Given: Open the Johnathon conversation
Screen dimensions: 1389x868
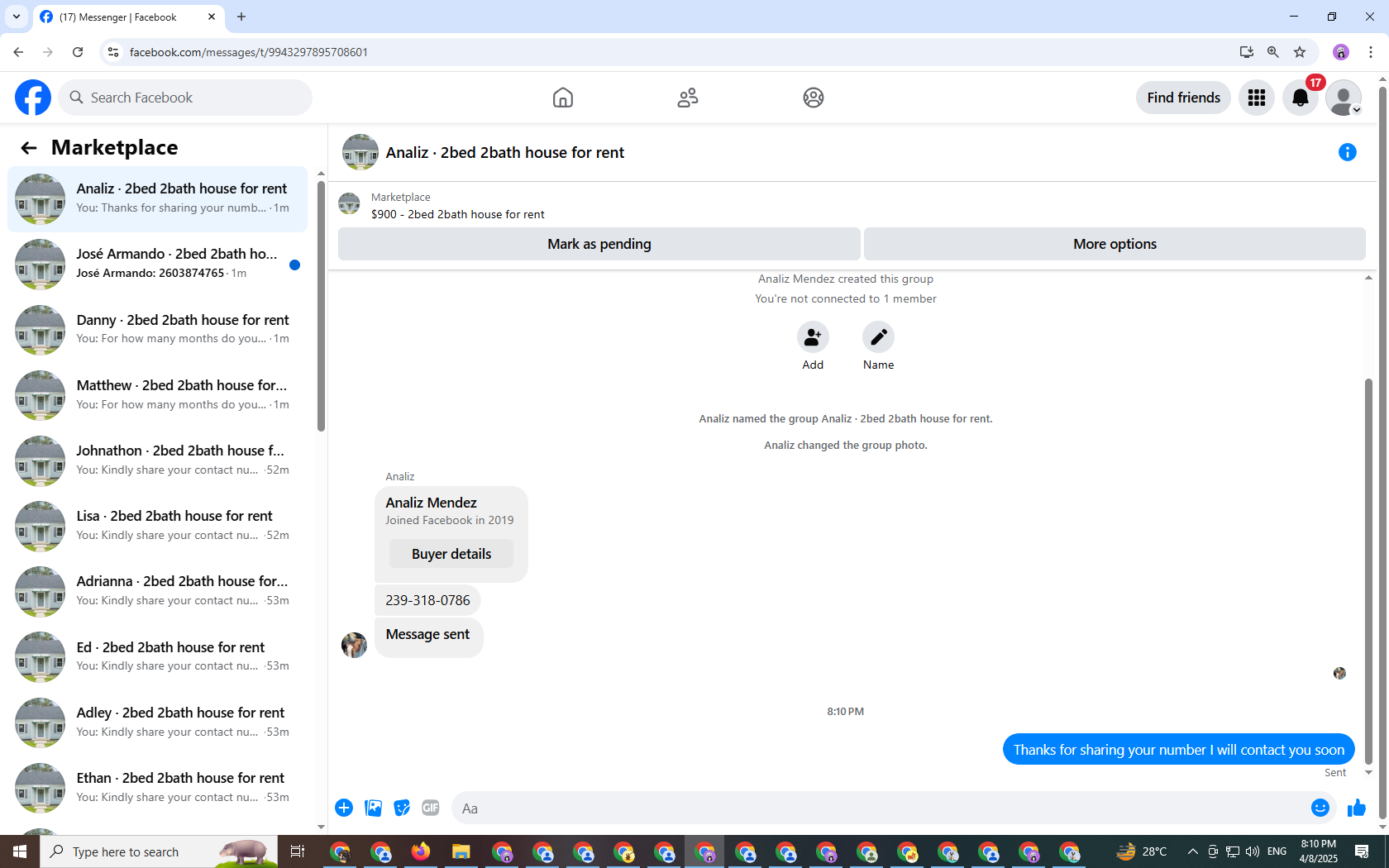Looking at the screenshot, I should pyautogui.click(x=157, y=460).
